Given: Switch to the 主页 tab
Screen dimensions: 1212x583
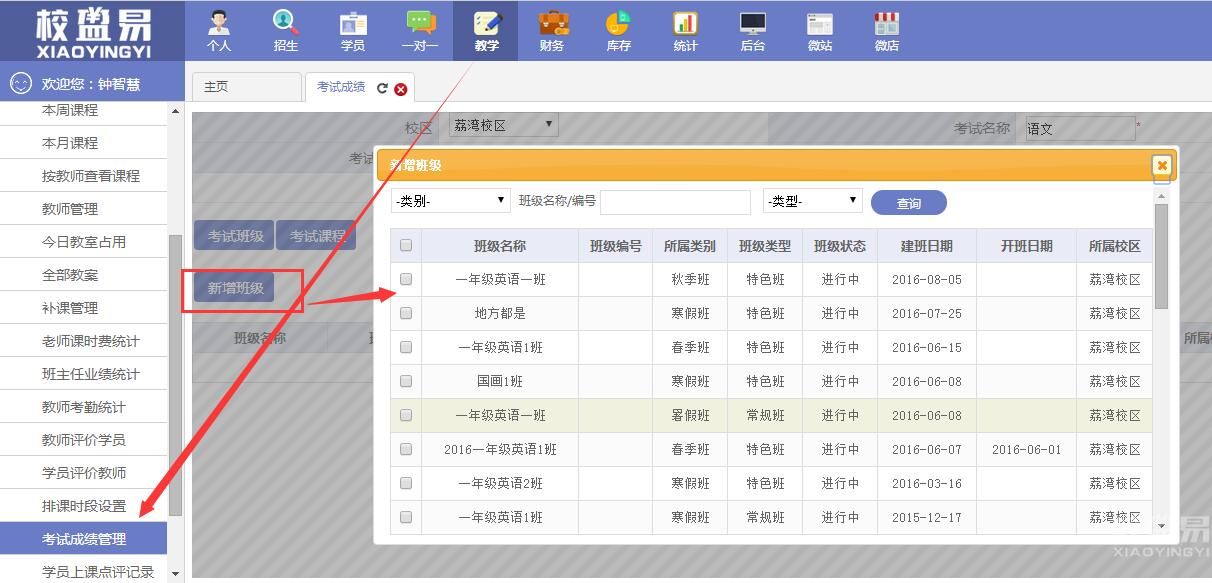Looking at the screenshot, I should pyautogui.click(x=246, y=87).
